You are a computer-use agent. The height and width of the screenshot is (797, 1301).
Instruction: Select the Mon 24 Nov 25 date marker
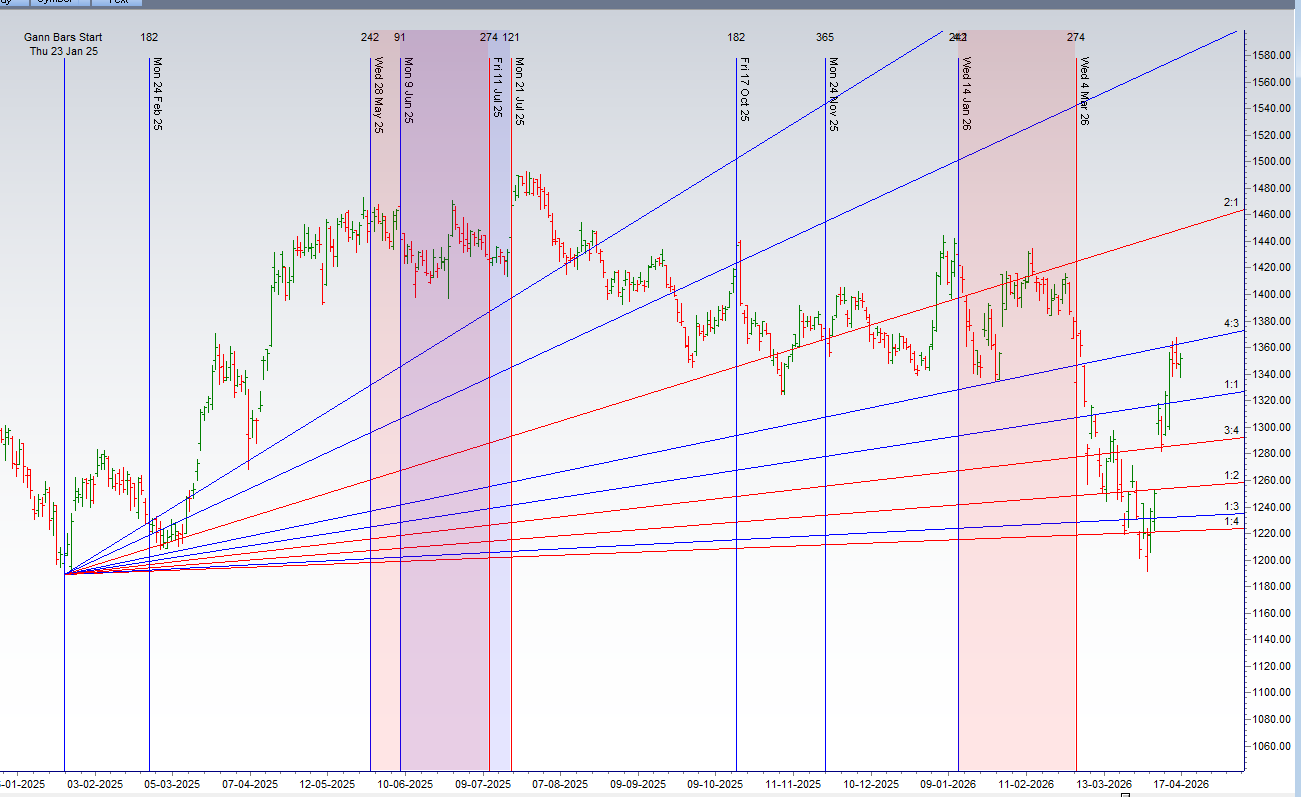point(833,94)
